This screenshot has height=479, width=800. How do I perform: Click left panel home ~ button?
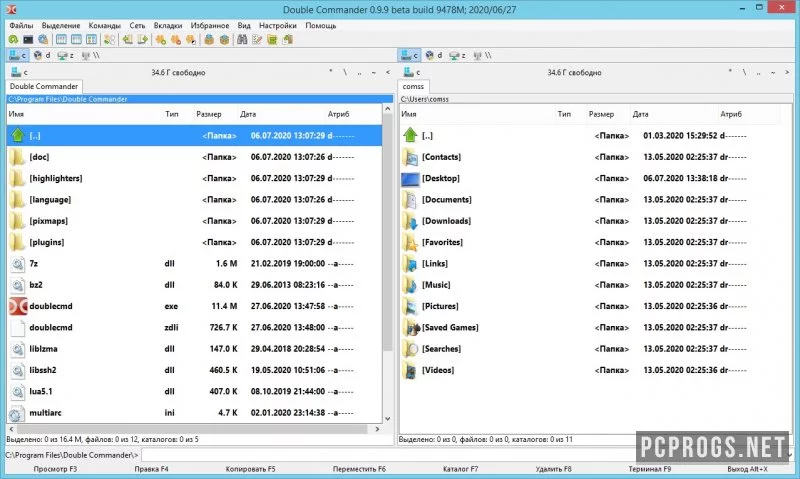click(x=374, y=72)
